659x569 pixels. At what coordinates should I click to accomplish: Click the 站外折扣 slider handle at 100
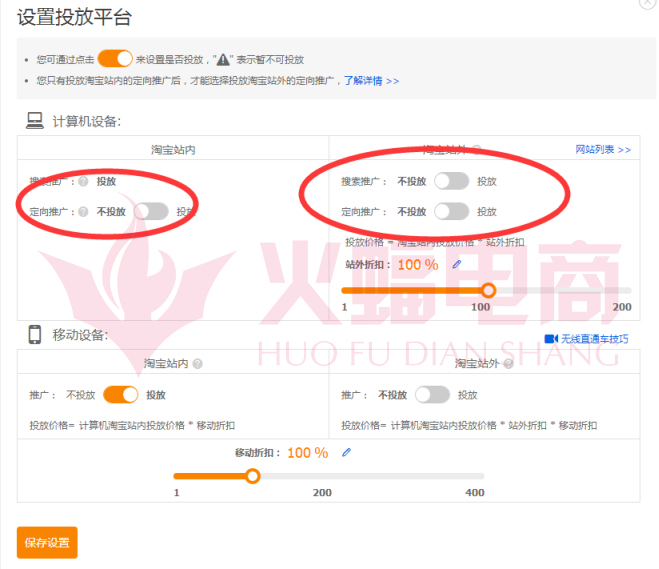pos(488,290)
